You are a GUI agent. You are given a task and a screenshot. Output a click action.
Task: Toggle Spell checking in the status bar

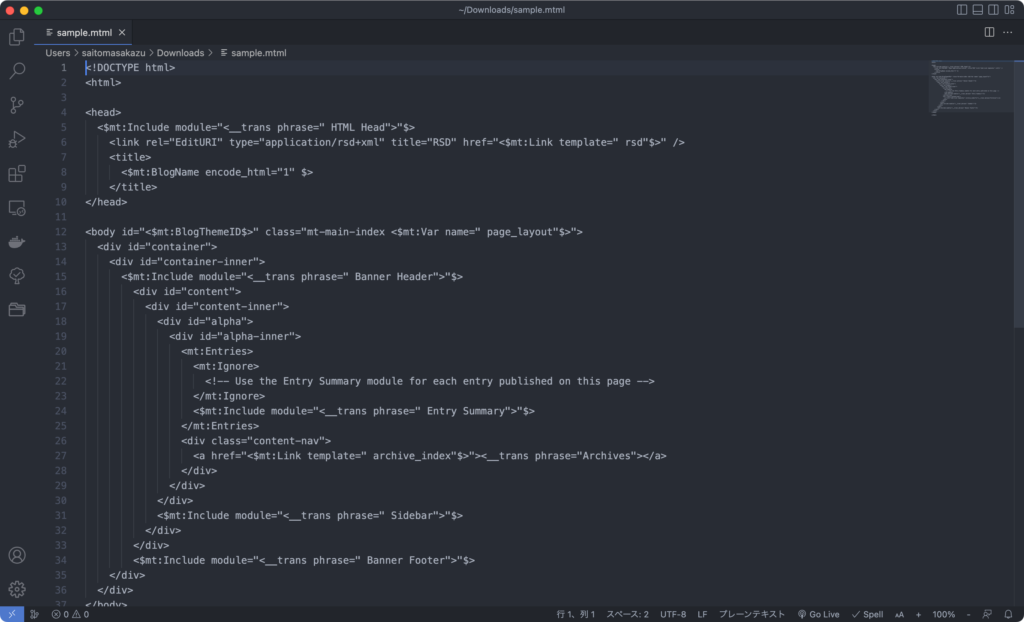[x=868, y=614]
